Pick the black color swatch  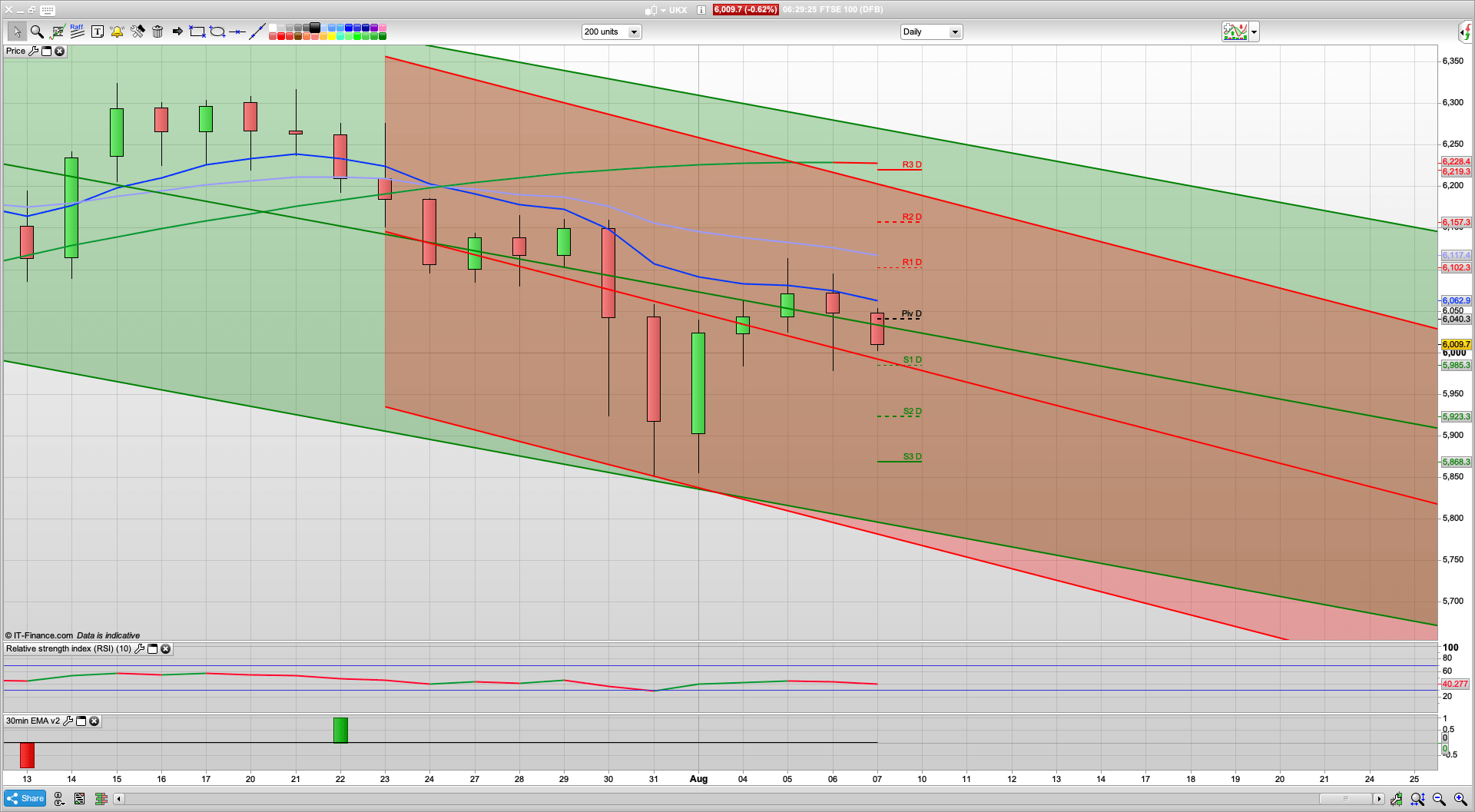click(315, 28)
